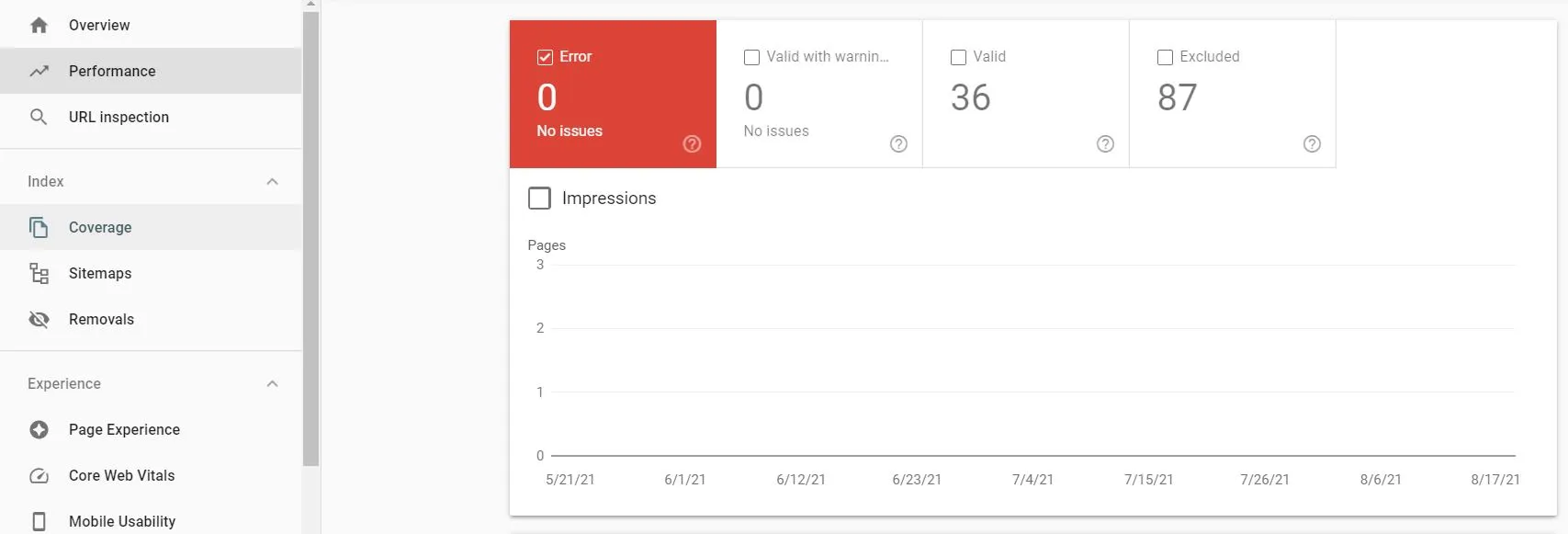Check the Excluded checkbox
1568x534 pixels.
click(x=1165, y=57)
